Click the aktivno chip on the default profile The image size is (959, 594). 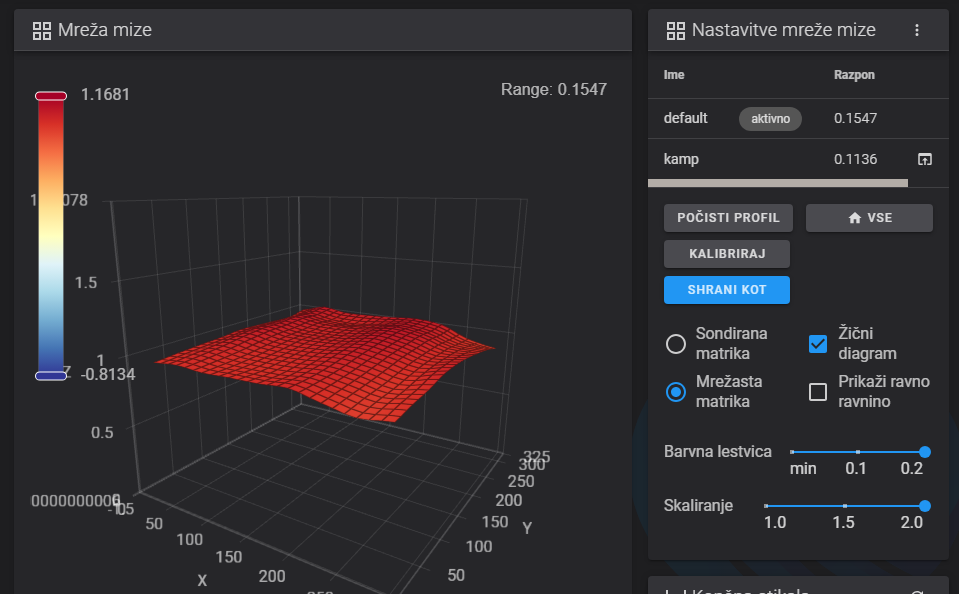click(771, 119)
